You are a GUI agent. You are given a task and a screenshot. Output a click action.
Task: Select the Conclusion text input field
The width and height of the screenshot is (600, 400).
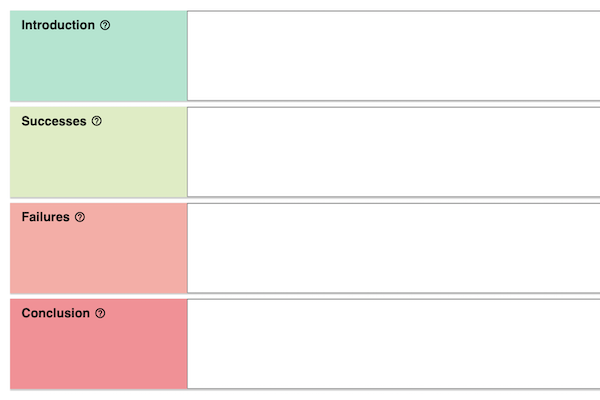(393, 344)
